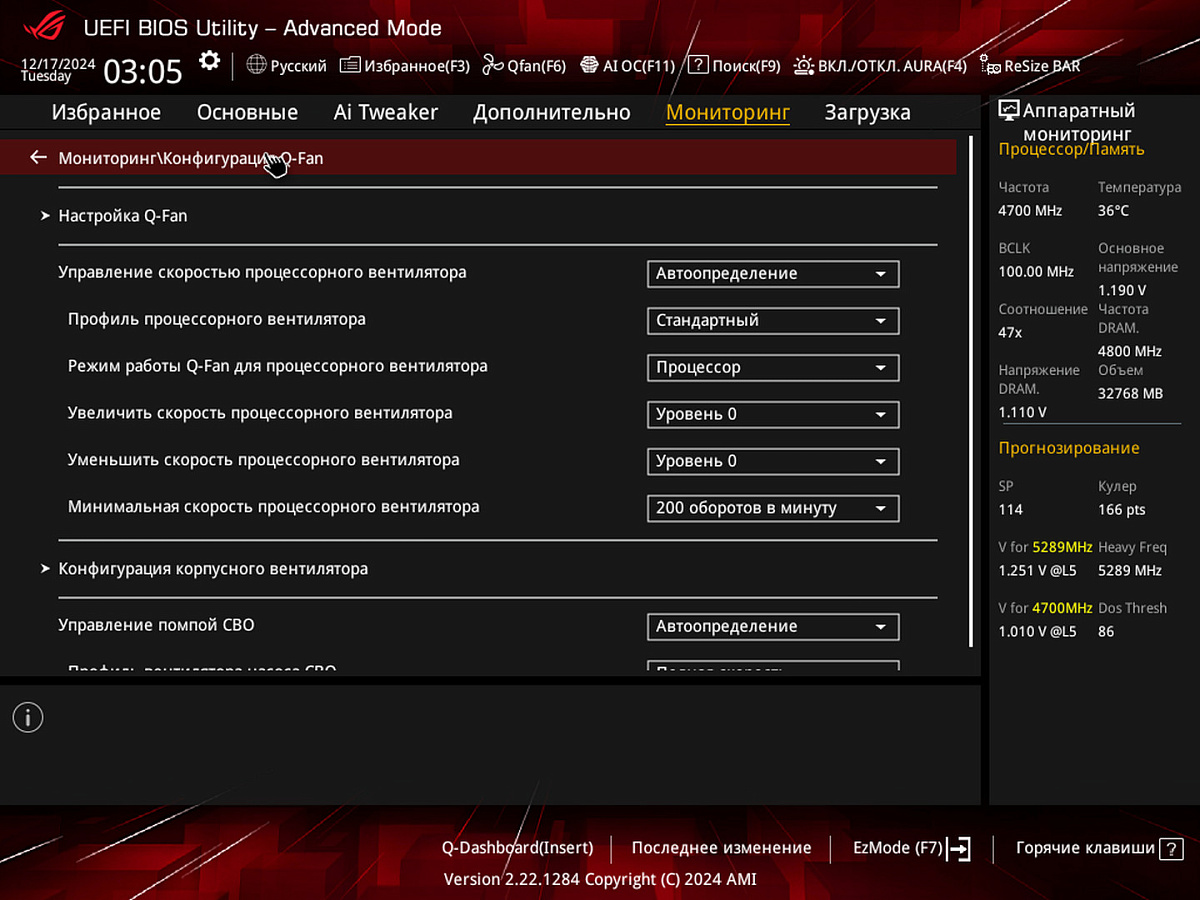The height and width of the screenshot is (900, 1200).
Task: Open Уменьшить скорость процессорного вентилятора dropdown
Action: click(773, 462)
